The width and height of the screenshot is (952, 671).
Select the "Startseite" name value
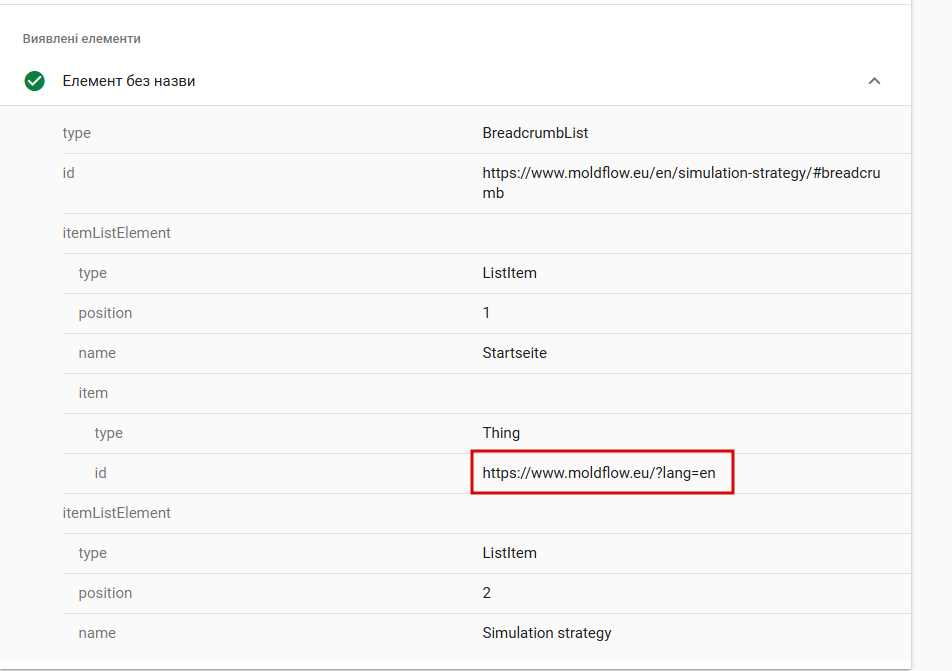pos(514,353)
